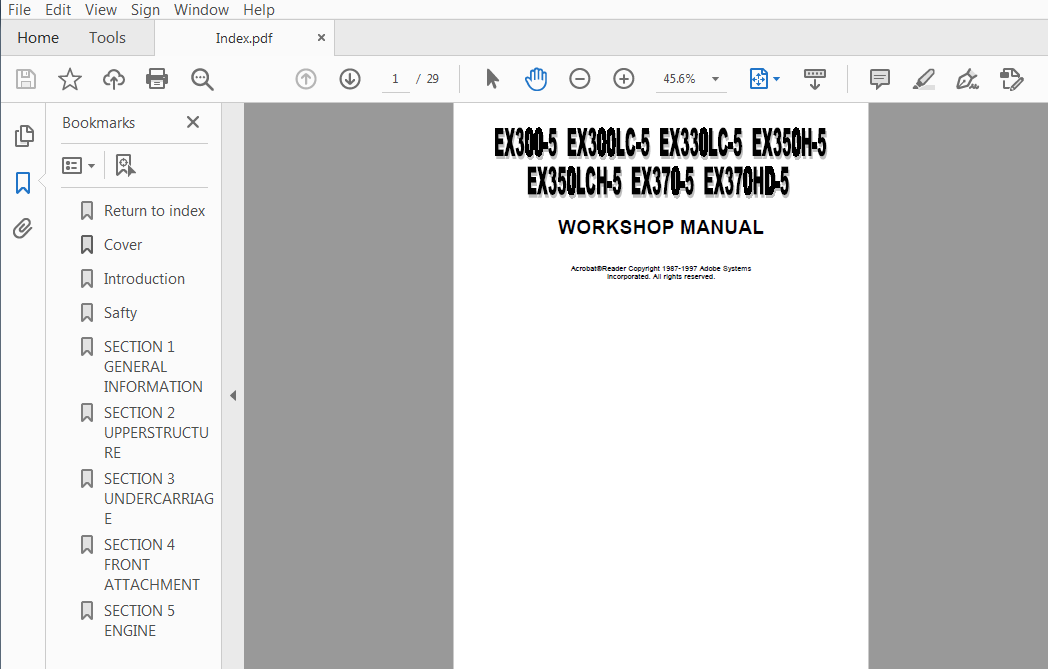
Task: Go to previous page arrow
Action: pyautogui.click(x=306, y=79)
